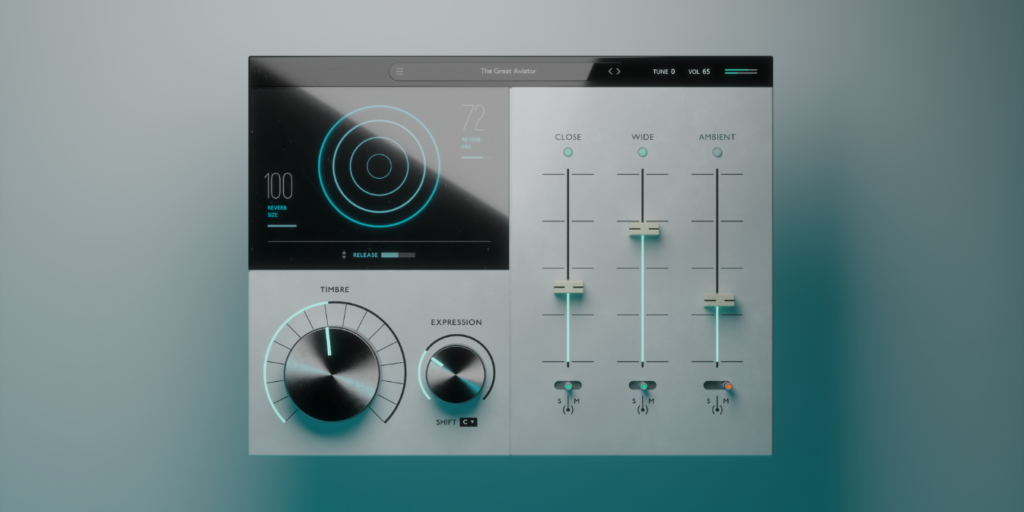The height and width of the screenshot is (512, 1024).
Task: Toggle the CLOSE mic indicator light
Action: 568,152
